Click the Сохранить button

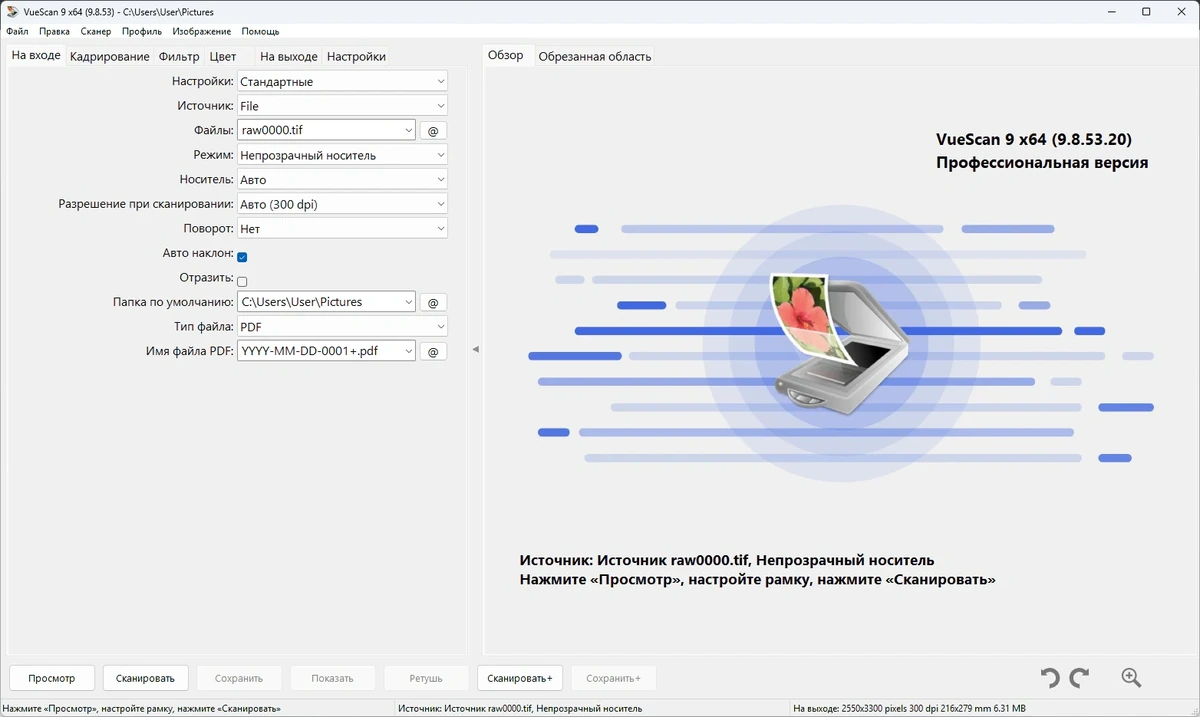[x=239, y=678]
